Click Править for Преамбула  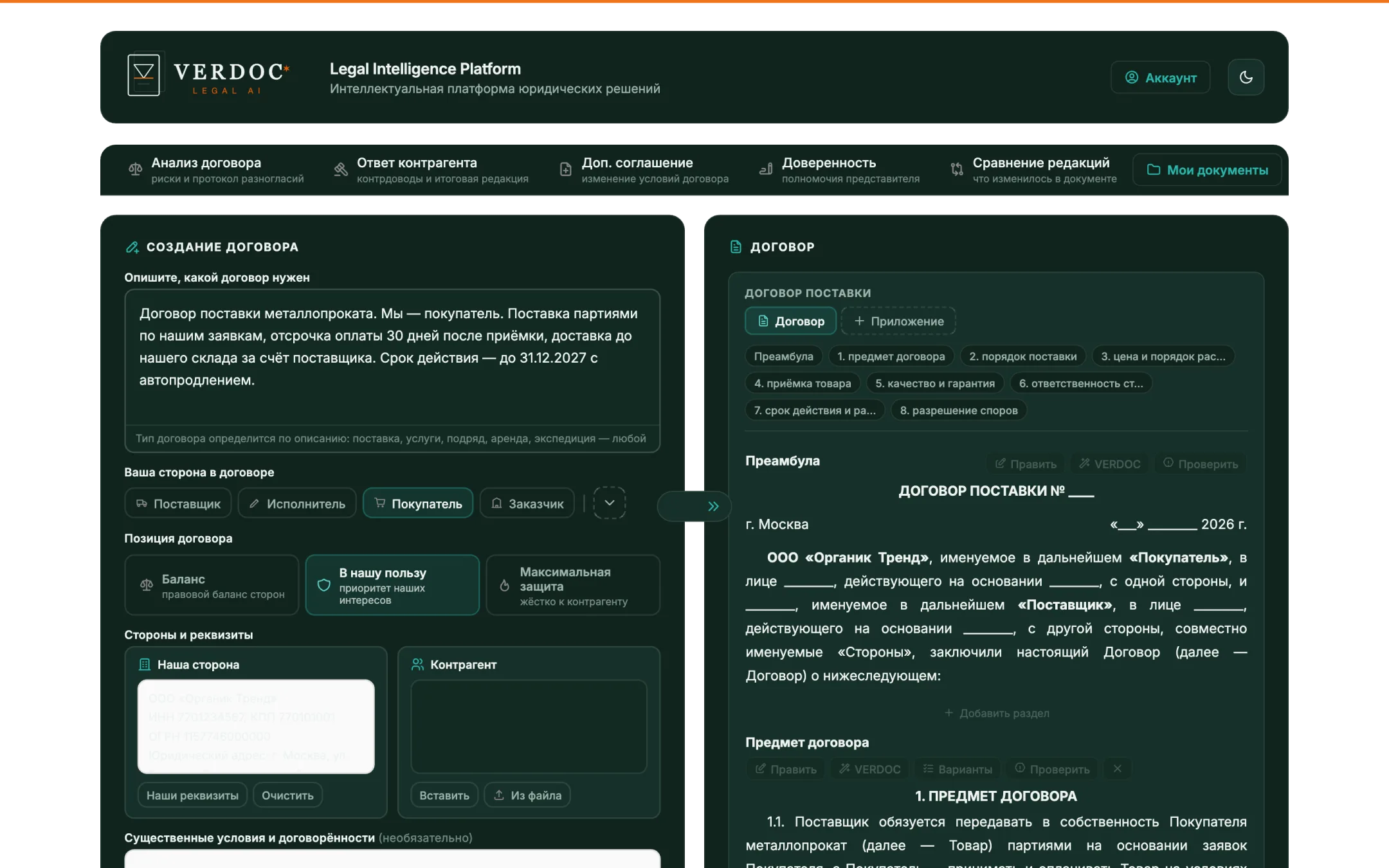point(1026,464)
